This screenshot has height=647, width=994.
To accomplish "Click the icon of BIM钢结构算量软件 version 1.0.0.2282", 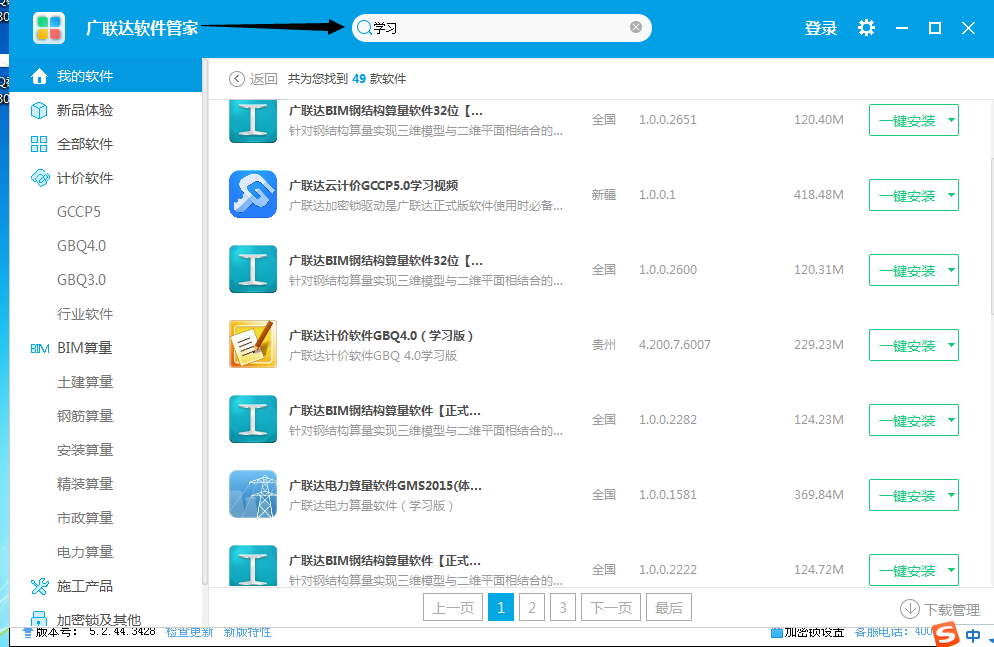I will (x=253, y=419).
